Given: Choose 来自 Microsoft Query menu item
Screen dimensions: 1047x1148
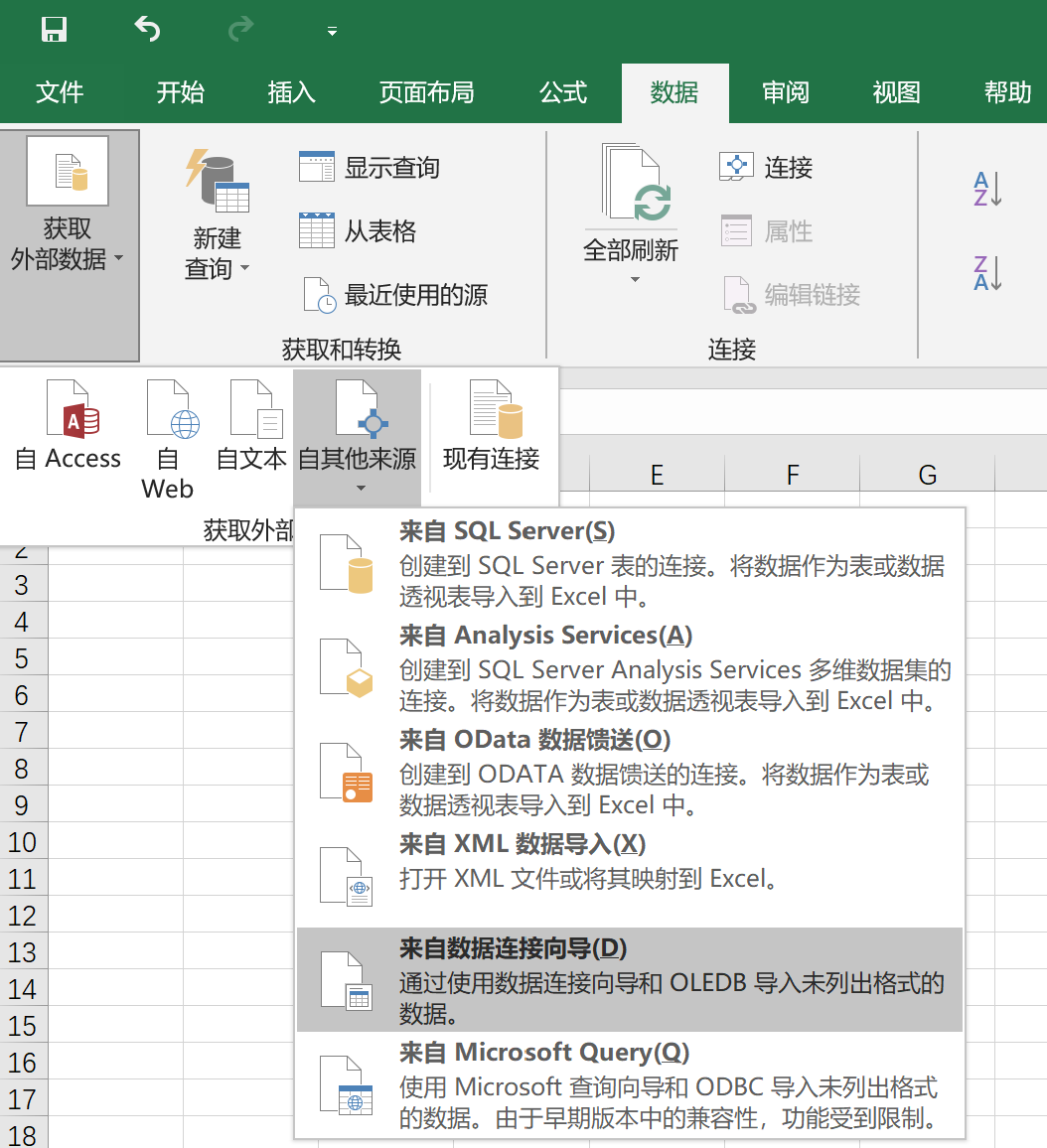Looking at the screenshot, I should pos(630,1084).
